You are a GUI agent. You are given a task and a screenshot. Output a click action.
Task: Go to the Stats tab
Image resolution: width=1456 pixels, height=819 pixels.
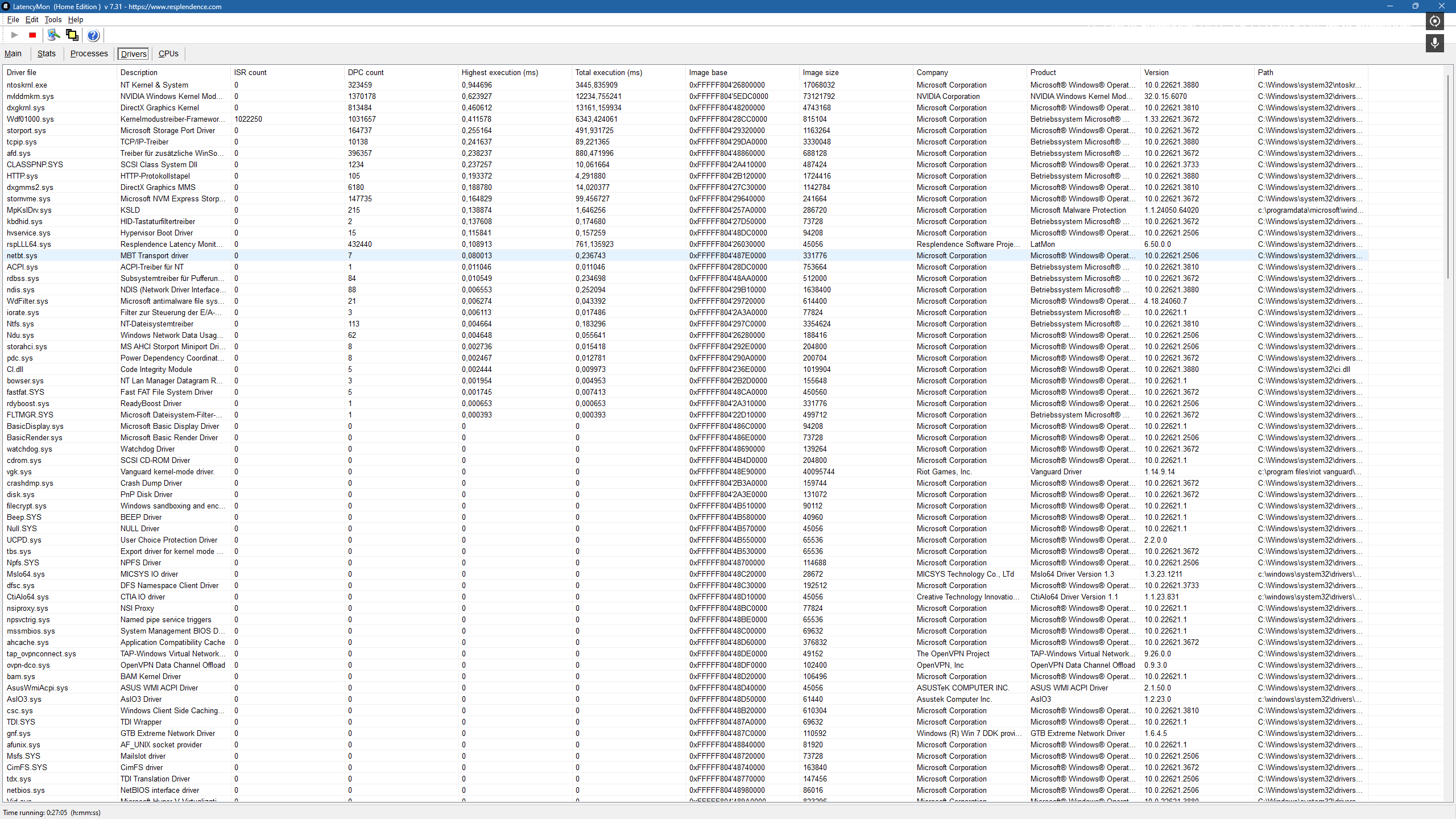[x=46, y=53]
